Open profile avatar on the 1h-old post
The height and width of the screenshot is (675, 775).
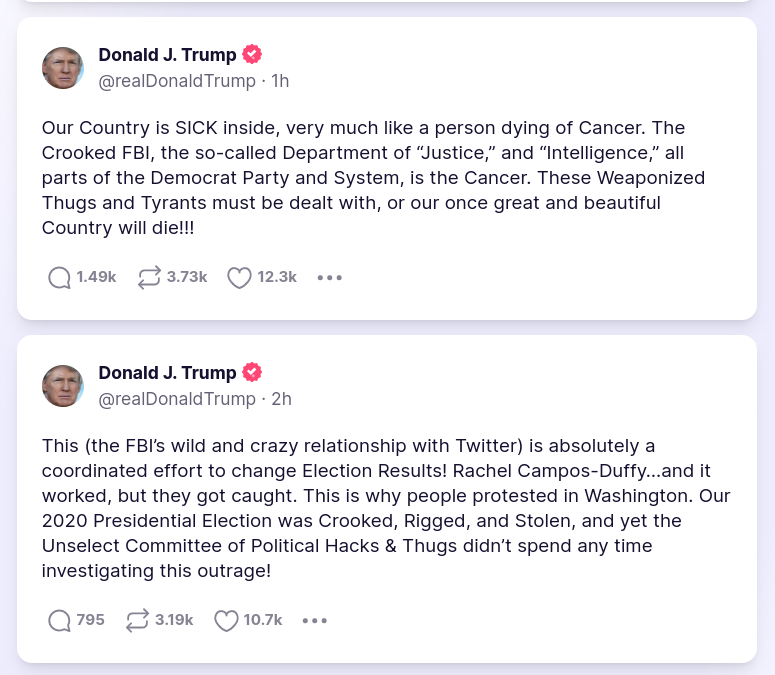63,68
